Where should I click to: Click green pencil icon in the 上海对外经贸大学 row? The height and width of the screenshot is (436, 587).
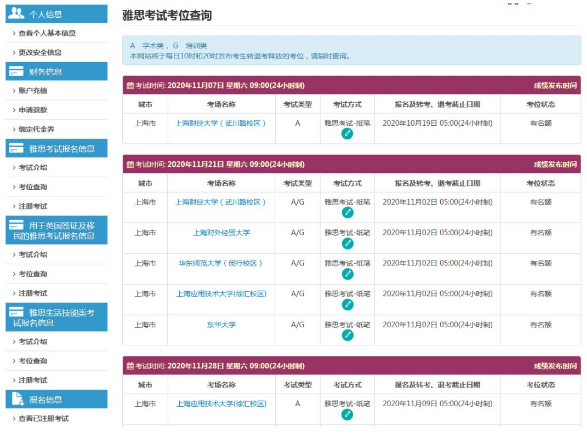click(x=347, y=244)
